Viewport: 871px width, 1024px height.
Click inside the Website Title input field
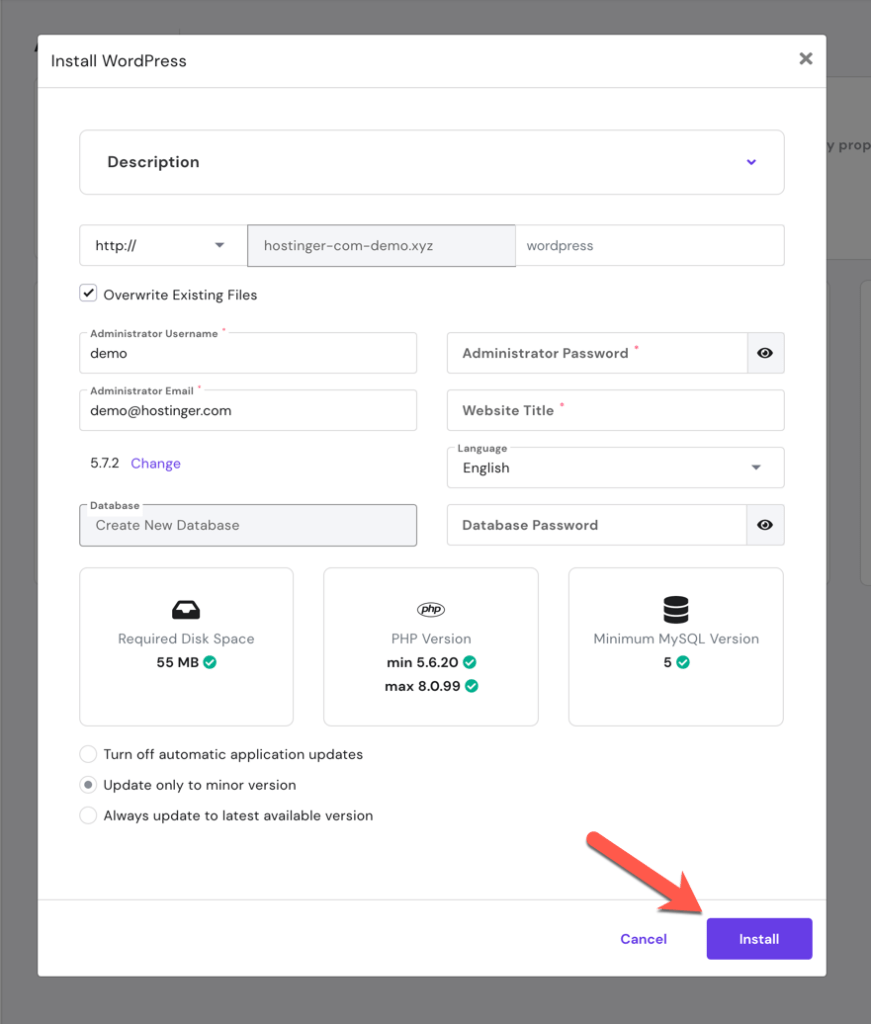point(615,410)
